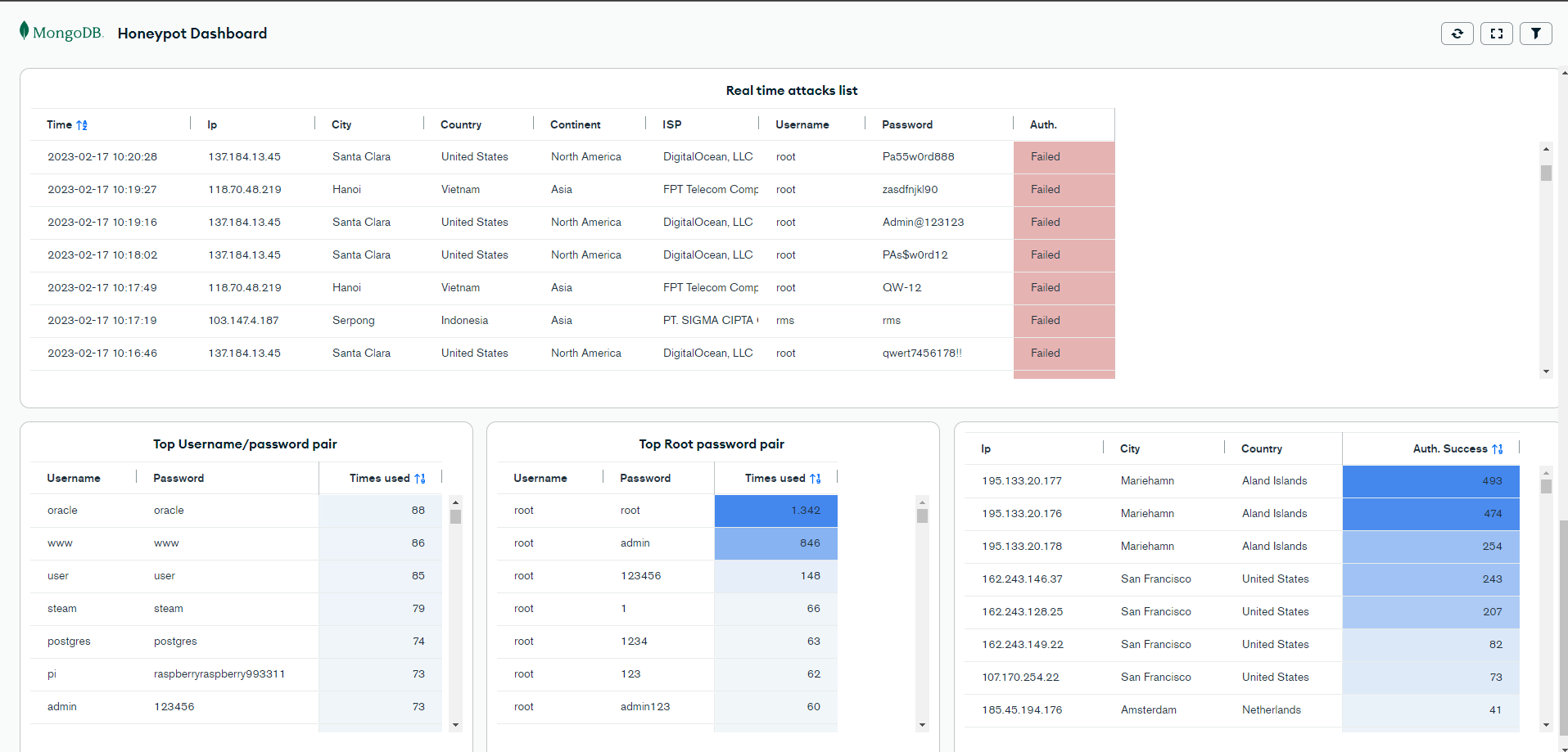Sort attacks list by Time icon
The width and height of the screenshot is (1568, 752).
[82, 125]
